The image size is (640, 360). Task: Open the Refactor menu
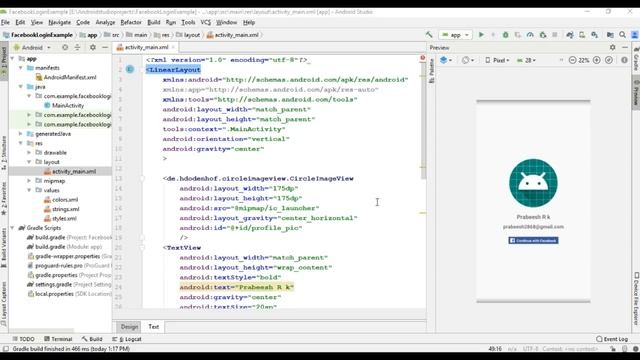pyautogui.click(x=131, y=22)
